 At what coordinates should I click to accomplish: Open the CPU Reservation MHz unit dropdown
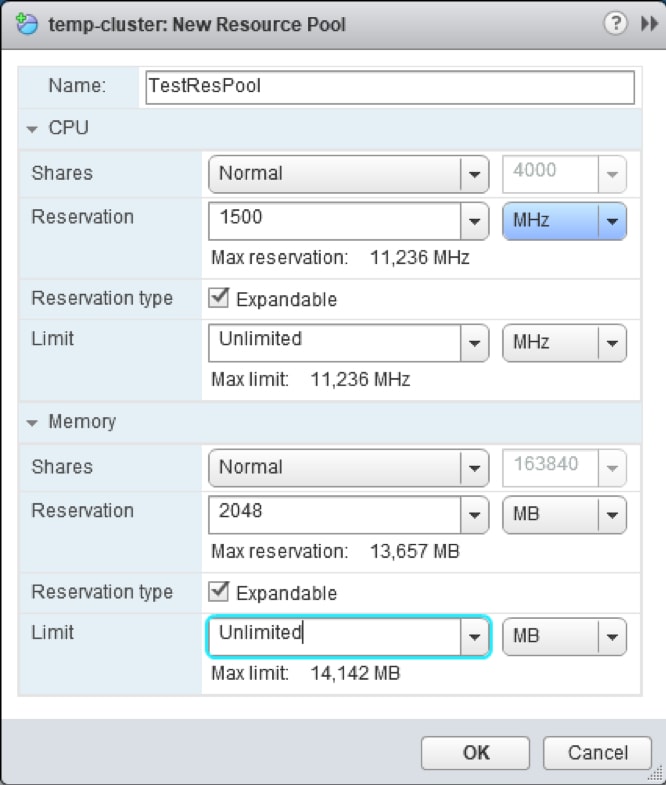click(x=611, y=221)
